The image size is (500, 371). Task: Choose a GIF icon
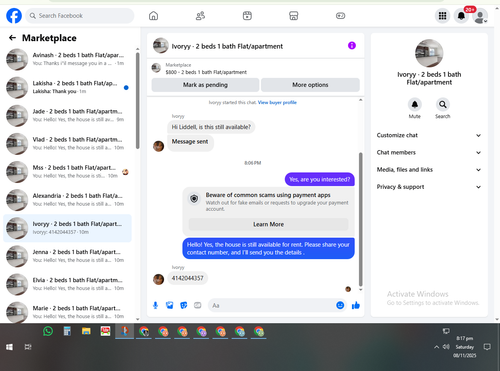pos(198,305)
